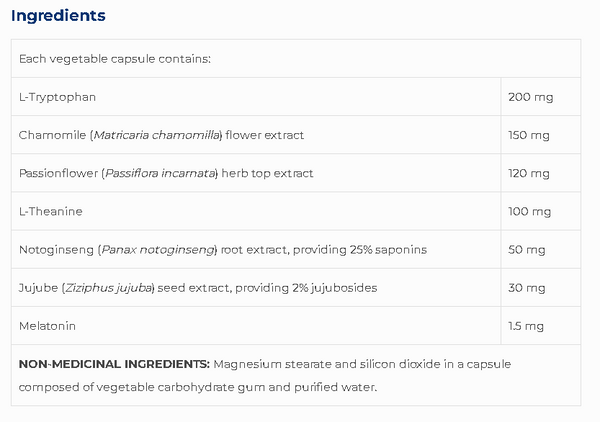Click the 120 mg amount cell
600x422 pixels.
coord(541,173)
